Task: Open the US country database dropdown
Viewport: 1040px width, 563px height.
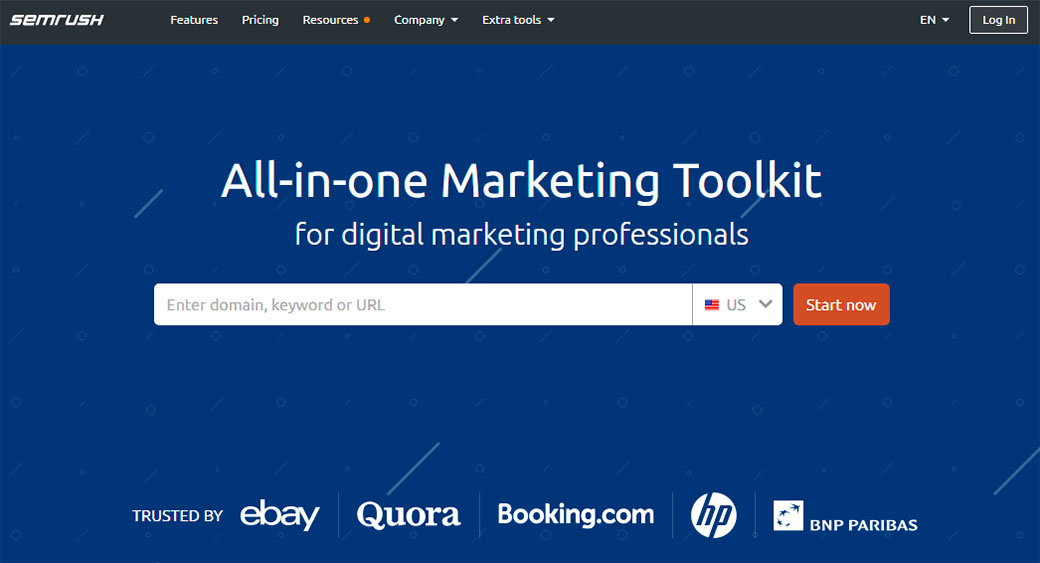Action: [738, 304]
